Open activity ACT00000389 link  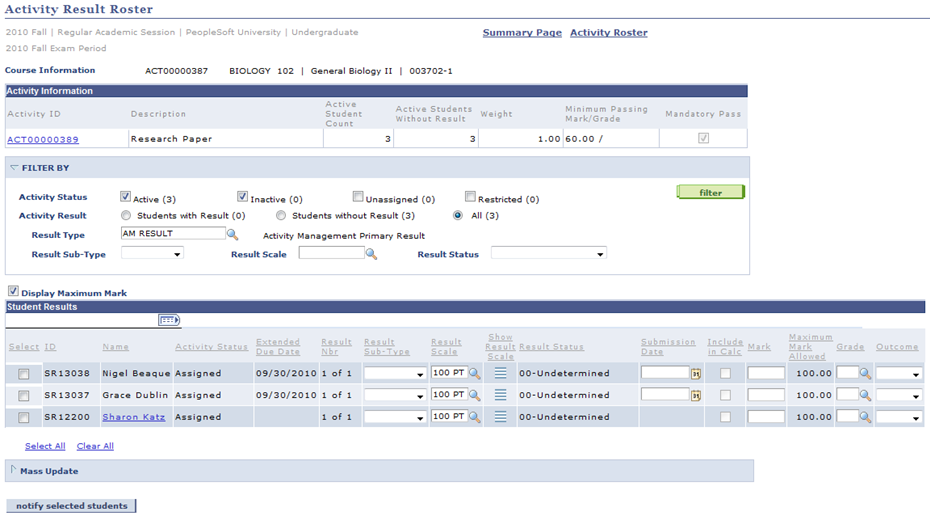point(43,139)
